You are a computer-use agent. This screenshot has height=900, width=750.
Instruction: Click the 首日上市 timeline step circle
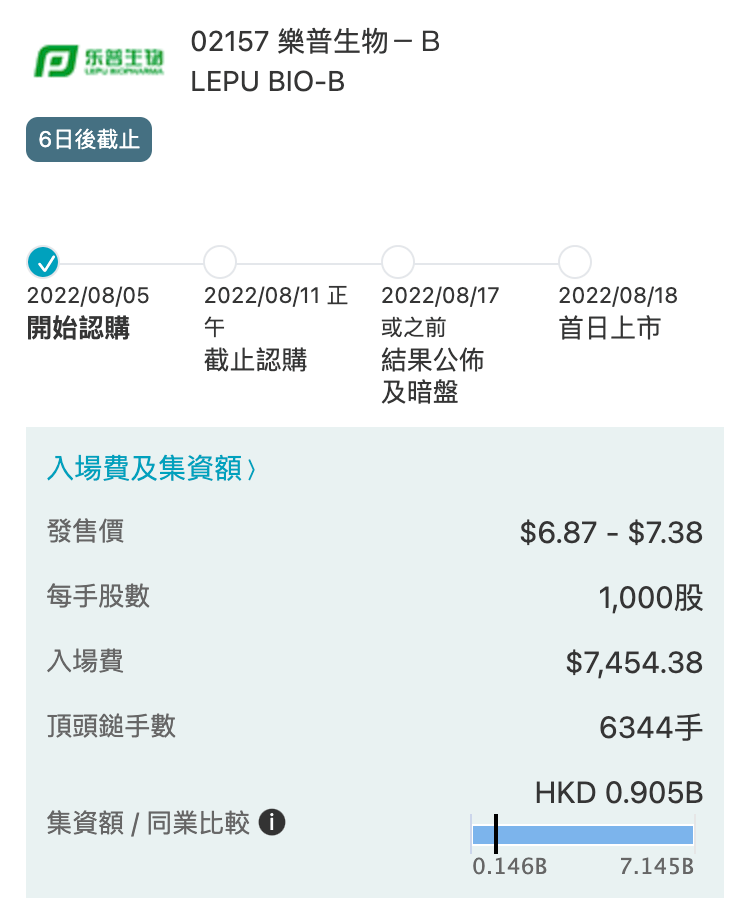[x=575, y=262]
